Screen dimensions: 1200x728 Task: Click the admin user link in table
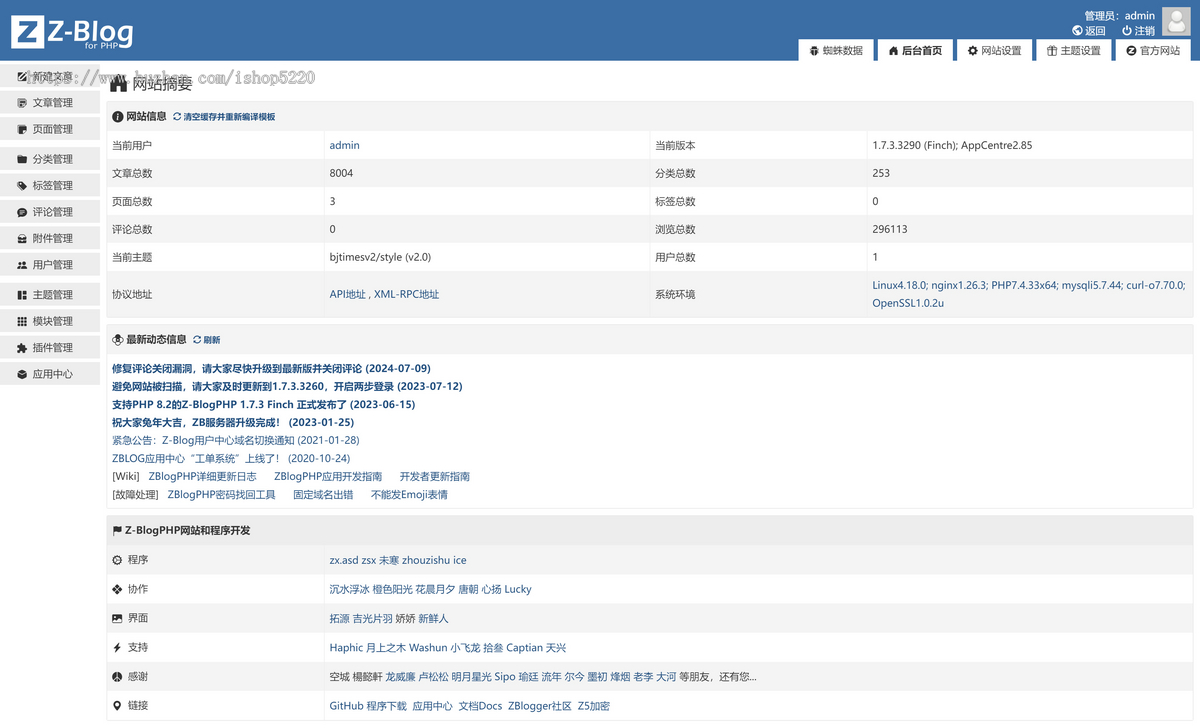pos(344,145)
